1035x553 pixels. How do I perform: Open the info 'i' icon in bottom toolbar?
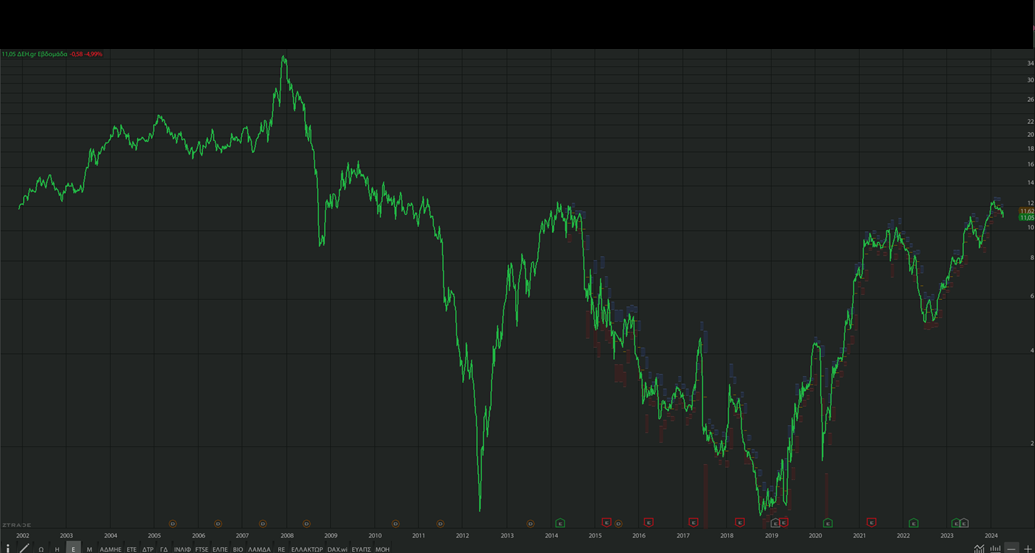[8, 548]
